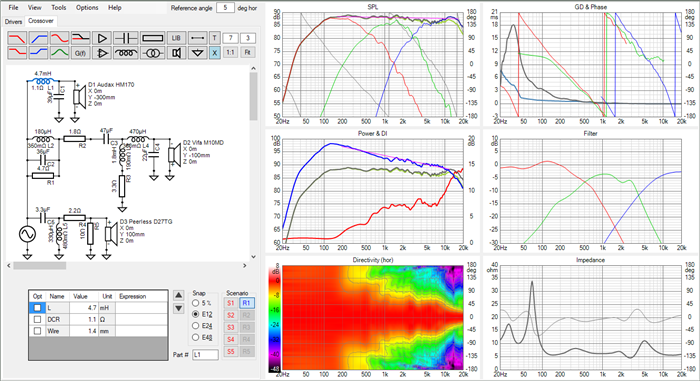Edit the Part # field L1
700x381 pixels.
pyautogui.click(x=205, y=355)
